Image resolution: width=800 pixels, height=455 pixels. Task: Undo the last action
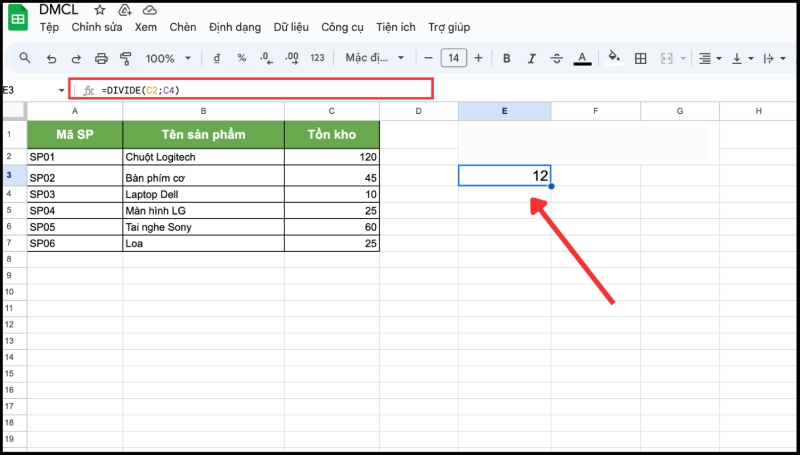51,58
